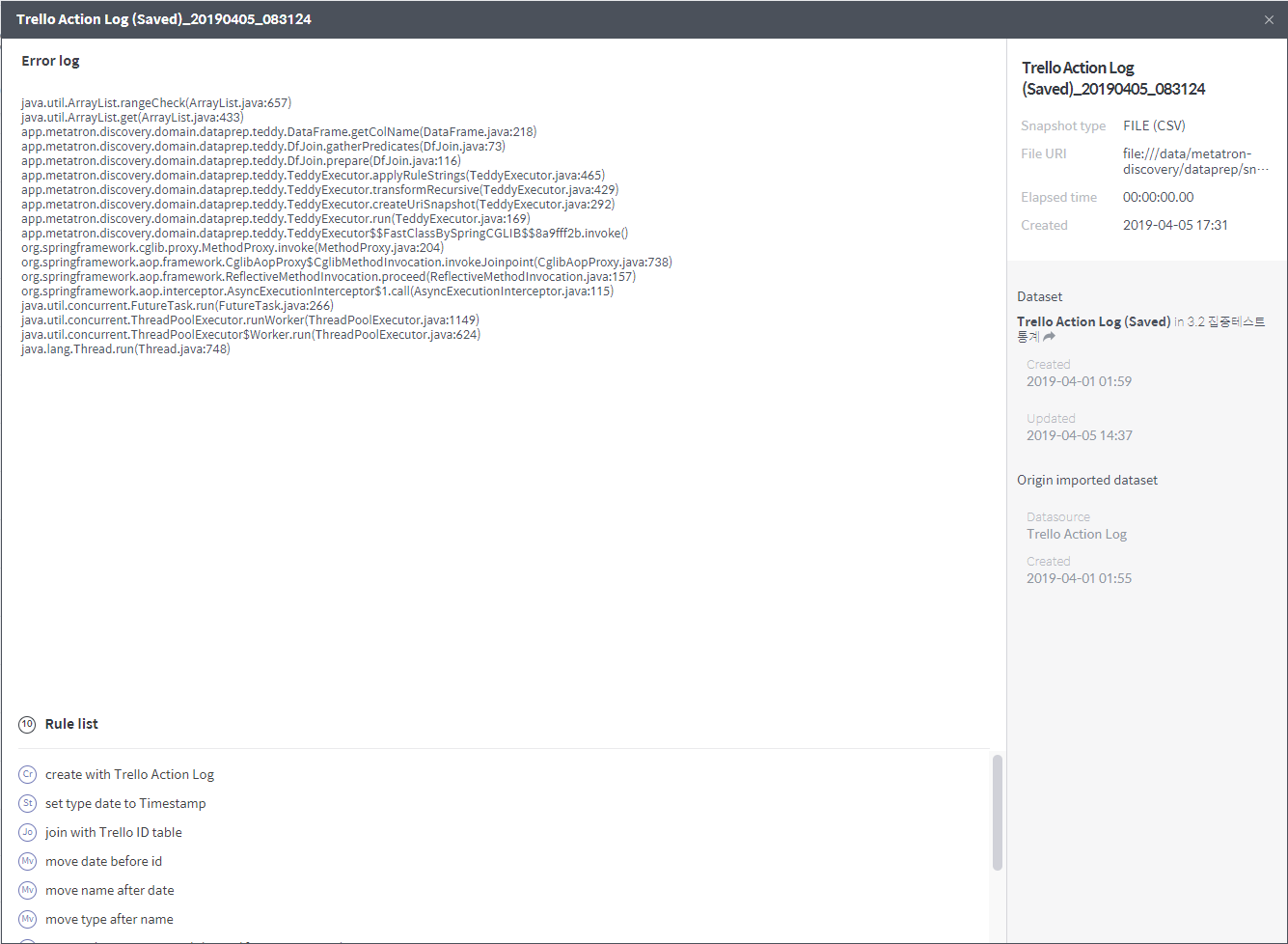
Task: Select rule 'move type after name'
Action: [x=109, y=919]
